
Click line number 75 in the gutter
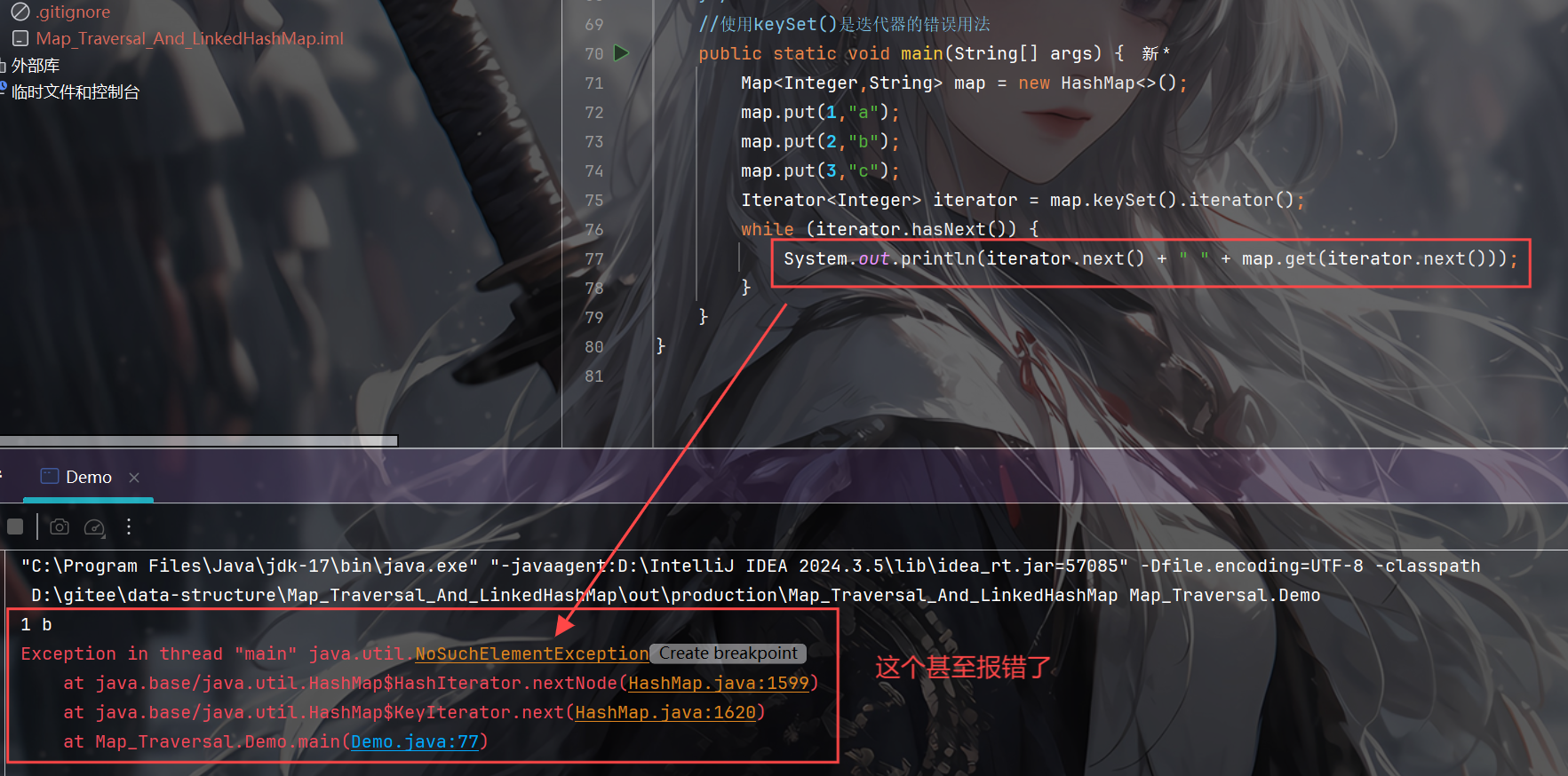click(x=594, y=200)
